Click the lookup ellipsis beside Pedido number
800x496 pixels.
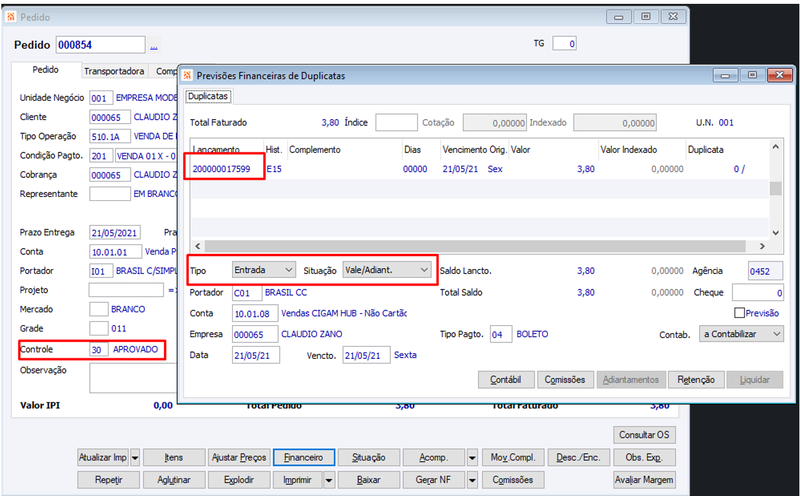[x=154, y=45]
